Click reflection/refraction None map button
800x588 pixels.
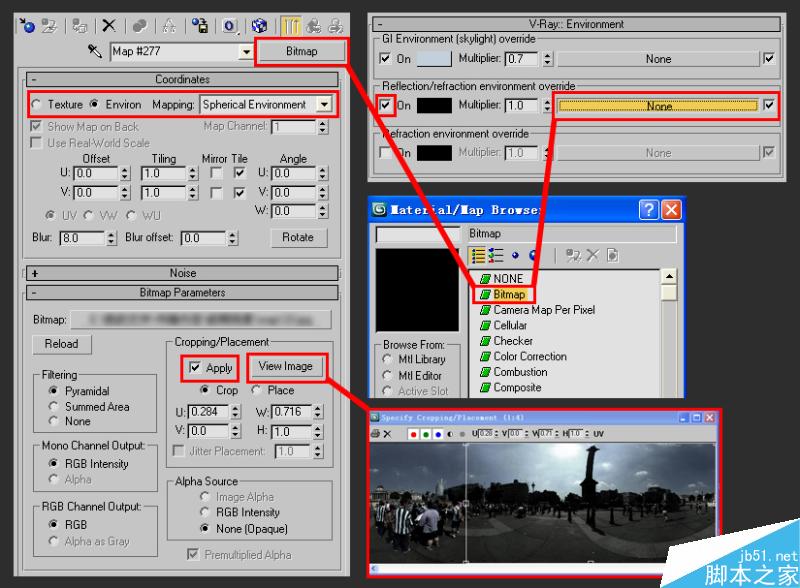[x=659, y=106]
